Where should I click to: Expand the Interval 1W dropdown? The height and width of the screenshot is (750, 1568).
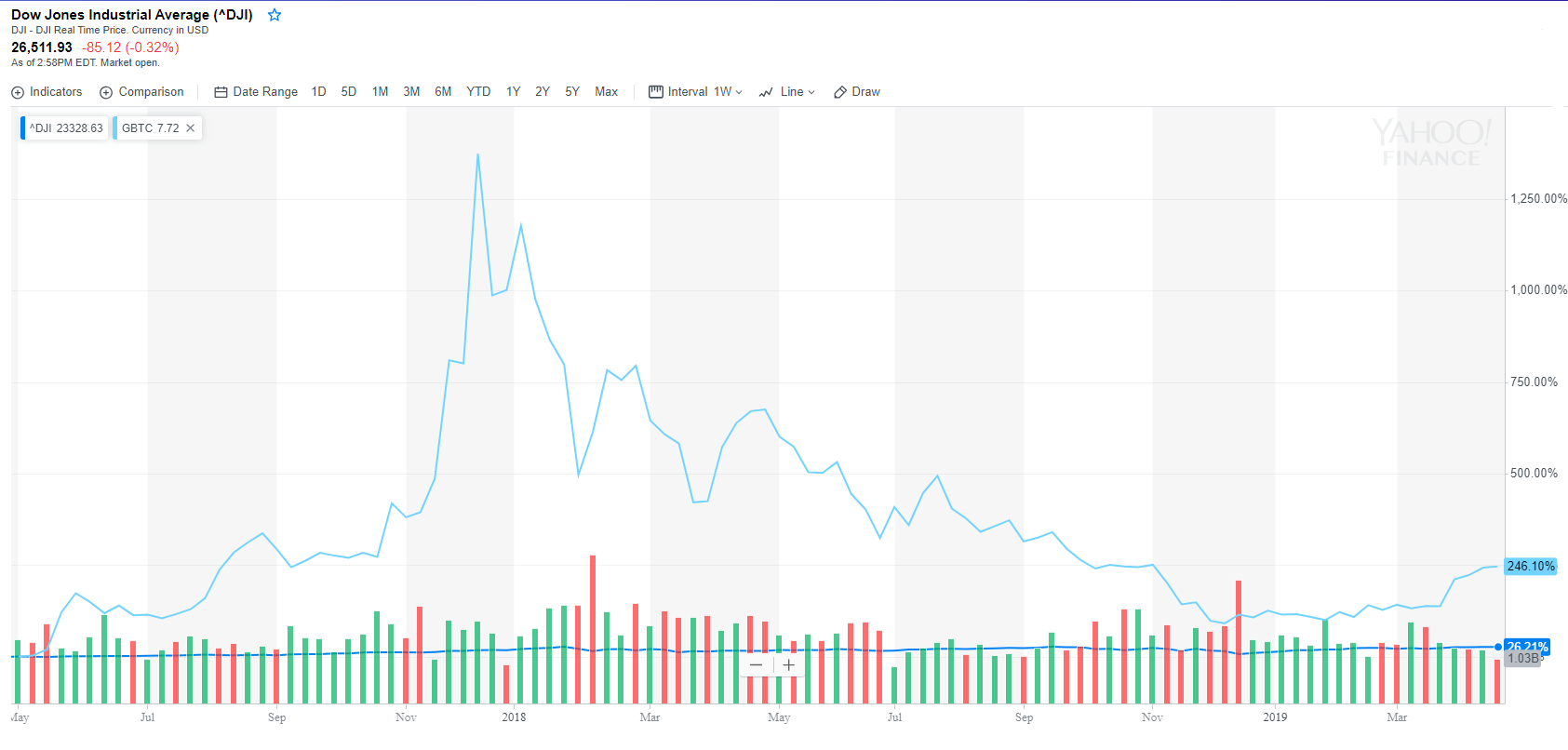pos(728,92)
